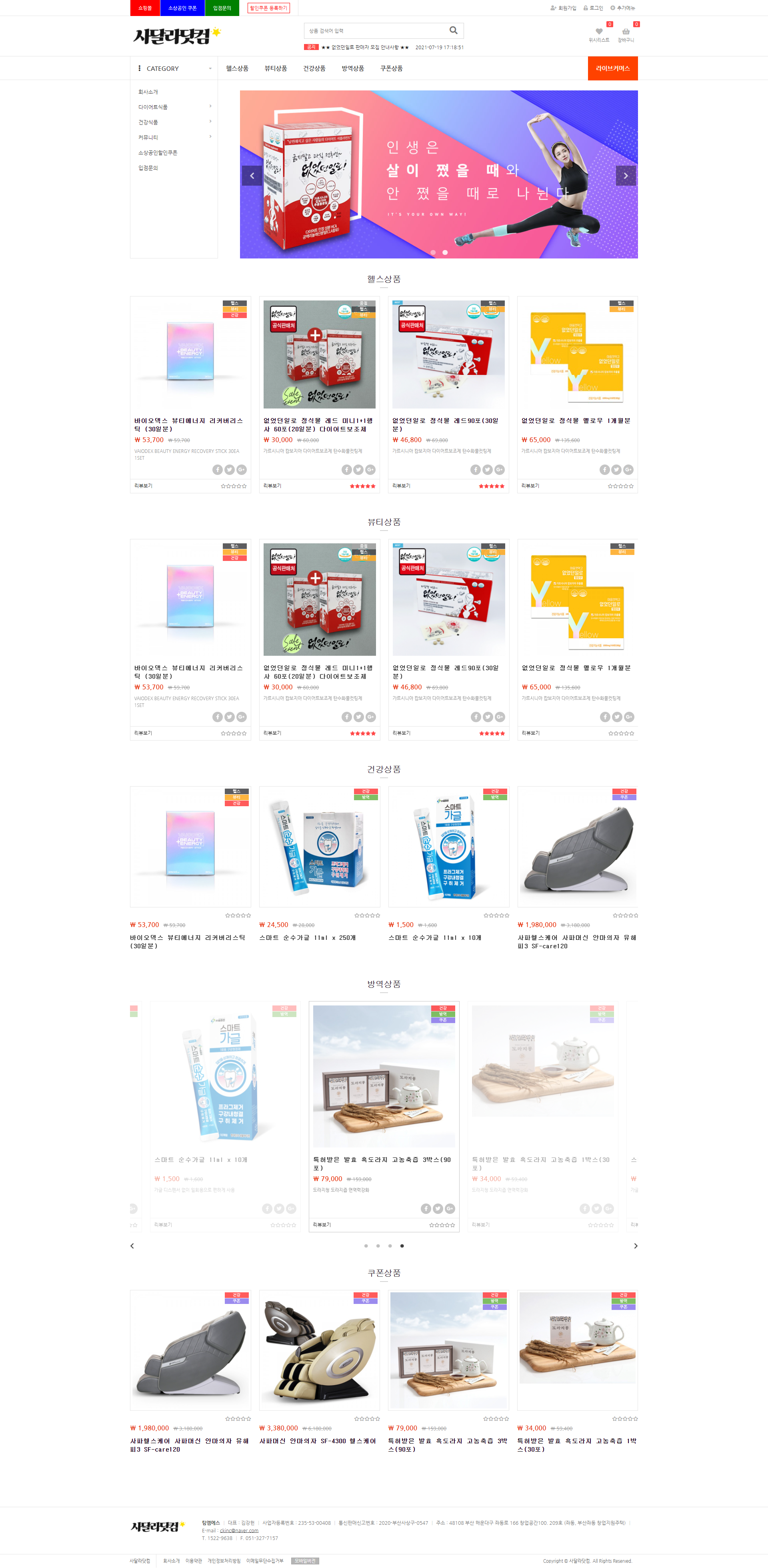The image size is (768, 1568).
Task: Advance the 방역상품 carousel with right arrow
Action: pos(635,1246)
